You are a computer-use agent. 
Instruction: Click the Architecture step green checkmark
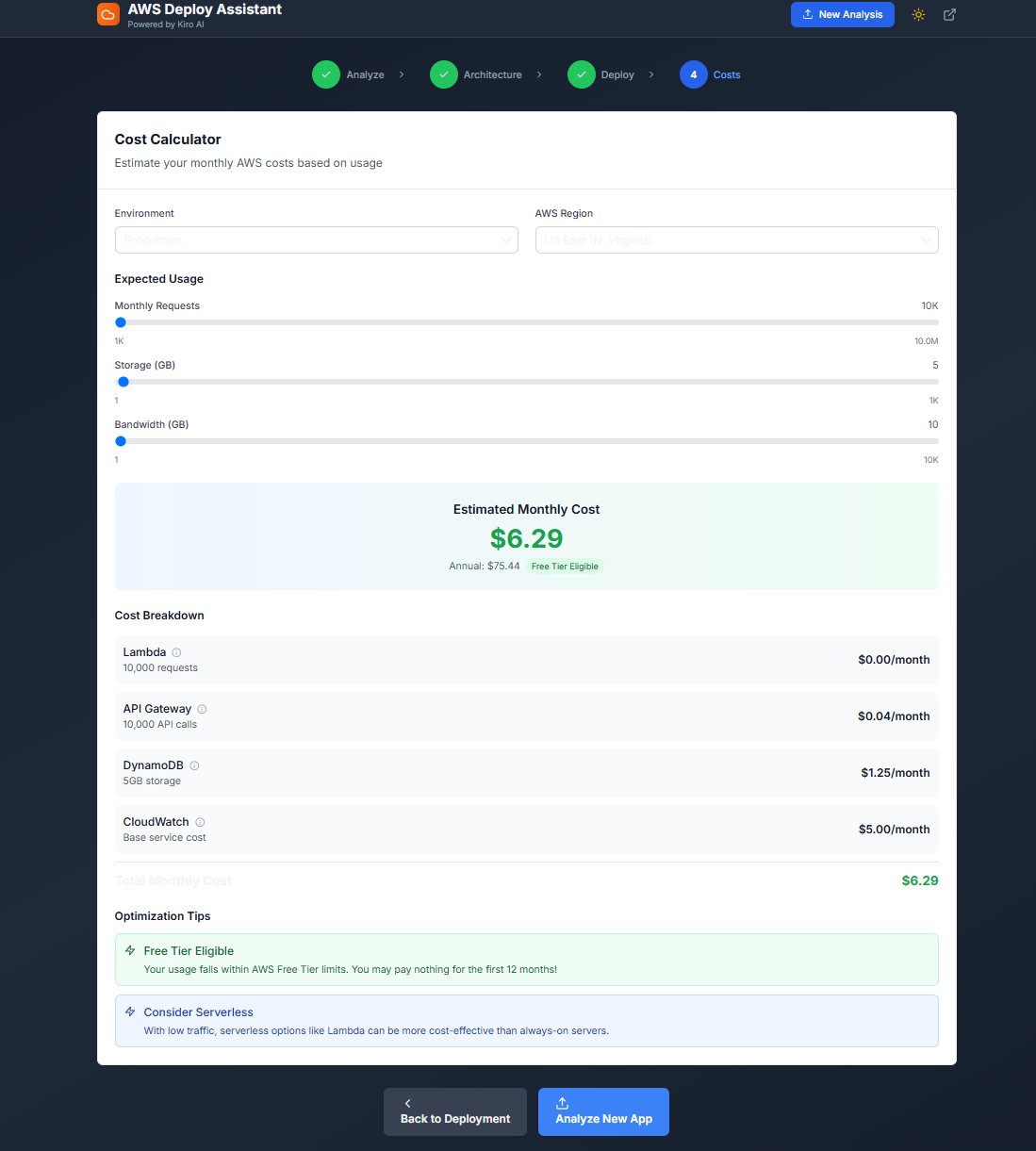pos(444,74)
